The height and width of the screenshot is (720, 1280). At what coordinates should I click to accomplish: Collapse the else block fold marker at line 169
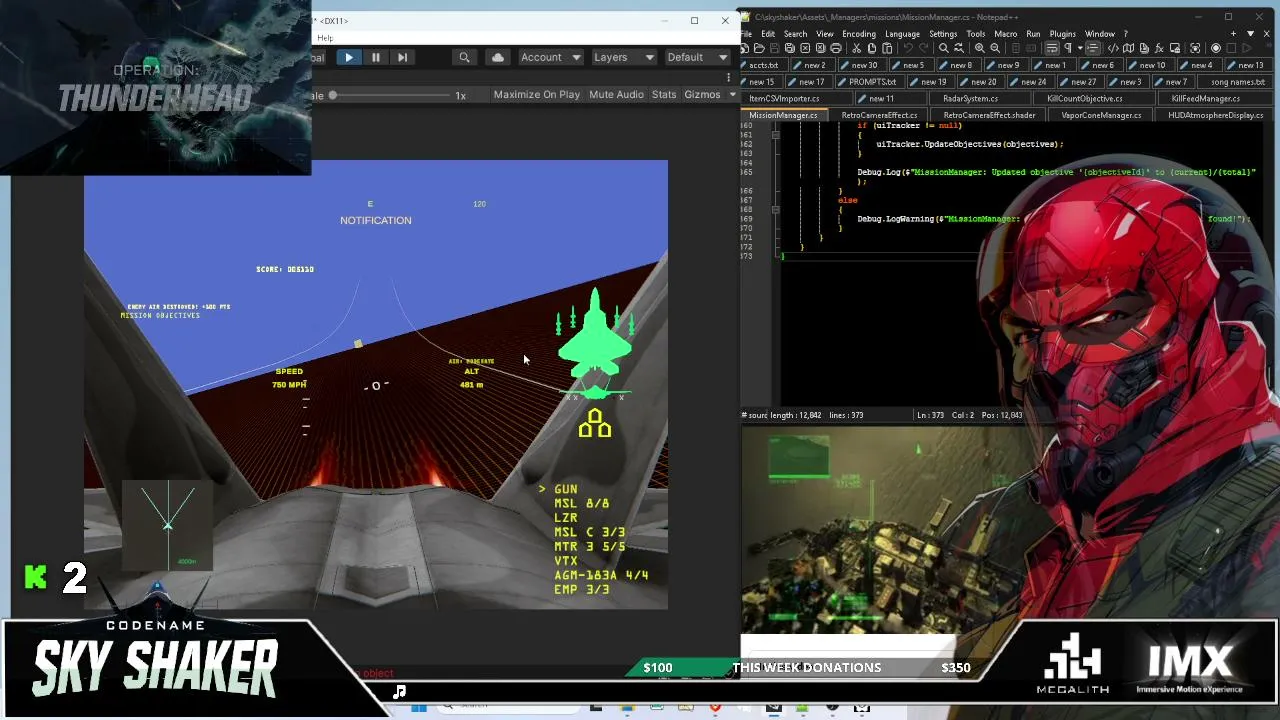click(775, 210)
